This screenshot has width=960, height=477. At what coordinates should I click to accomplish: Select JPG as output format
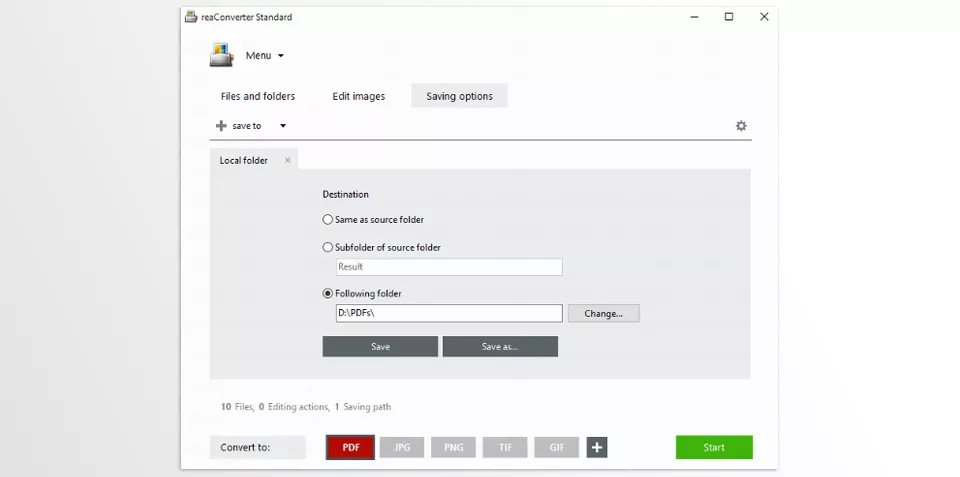[402, 447]
